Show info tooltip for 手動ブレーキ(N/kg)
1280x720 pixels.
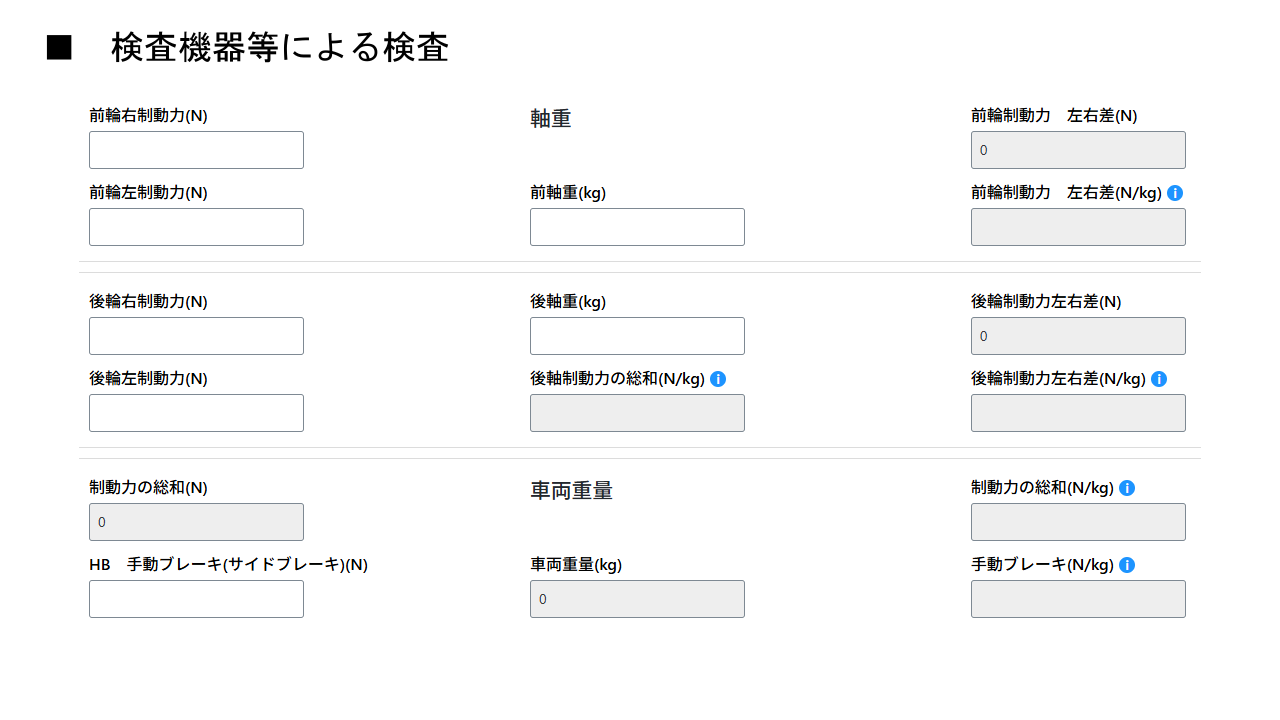(1127, 565)
